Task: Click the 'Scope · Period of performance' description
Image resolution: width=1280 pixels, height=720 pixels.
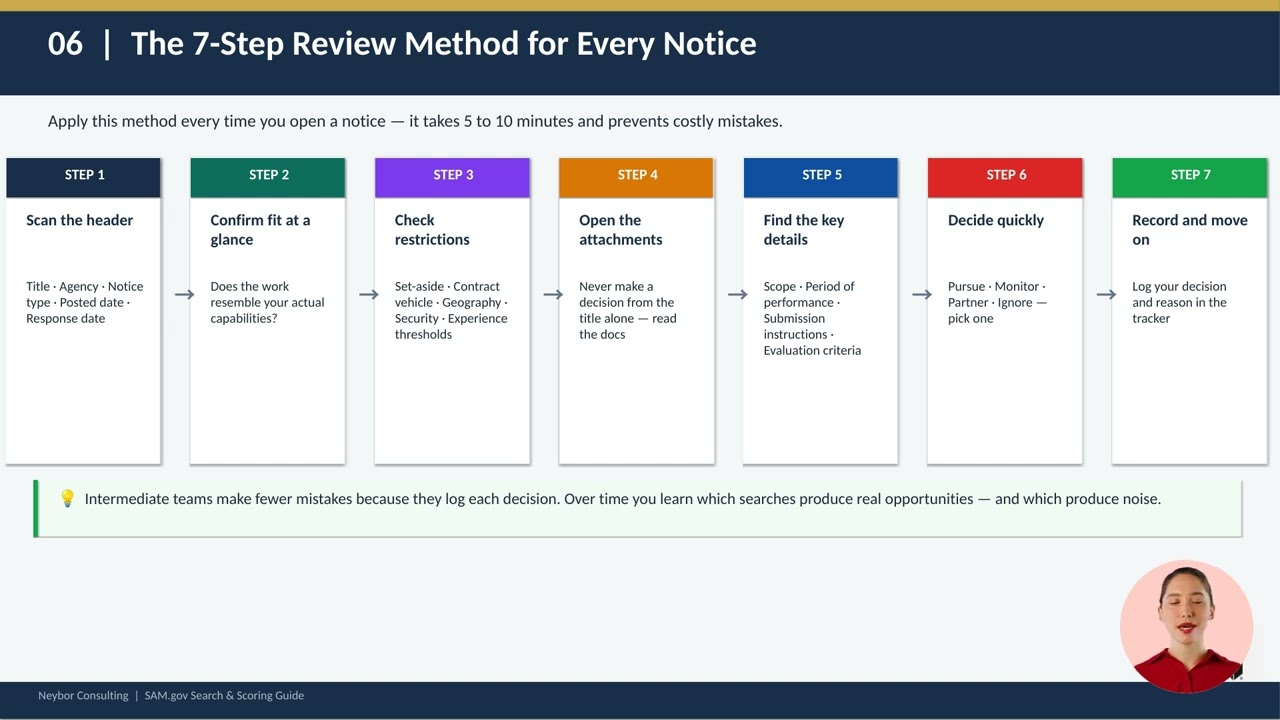Action: click(812, 318)
